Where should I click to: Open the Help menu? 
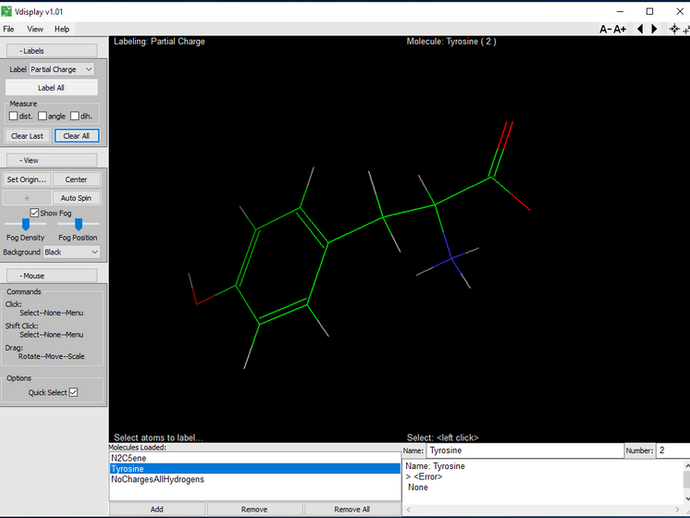coord(62,29)
